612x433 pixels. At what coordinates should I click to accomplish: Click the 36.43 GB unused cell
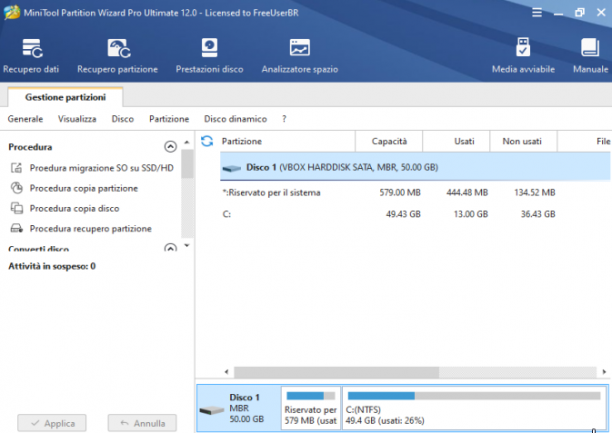538,214
